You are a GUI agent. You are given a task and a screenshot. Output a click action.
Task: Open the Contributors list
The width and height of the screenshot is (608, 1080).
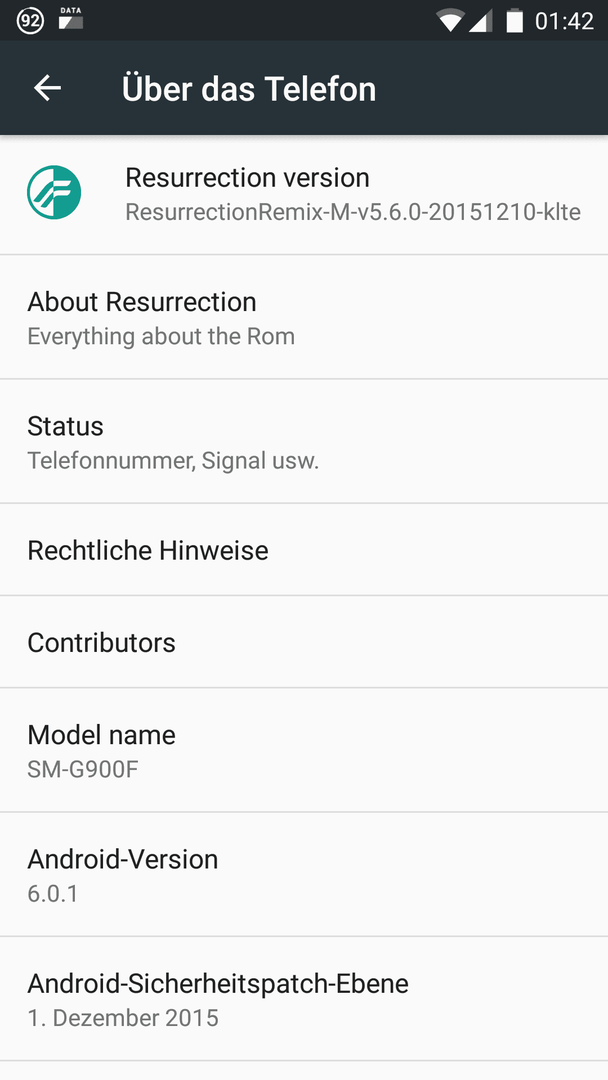coord(304,642)
